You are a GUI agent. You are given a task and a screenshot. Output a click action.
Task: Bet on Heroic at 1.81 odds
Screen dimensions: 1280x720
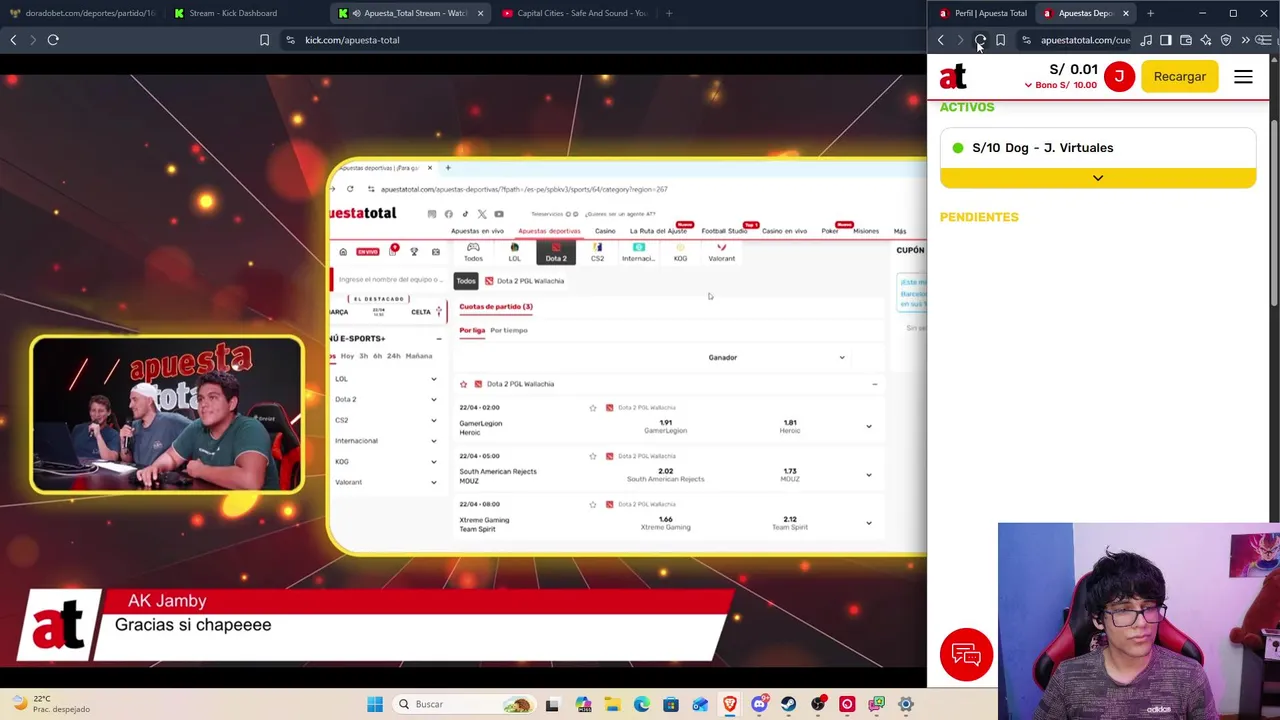(x=790, y=426)
